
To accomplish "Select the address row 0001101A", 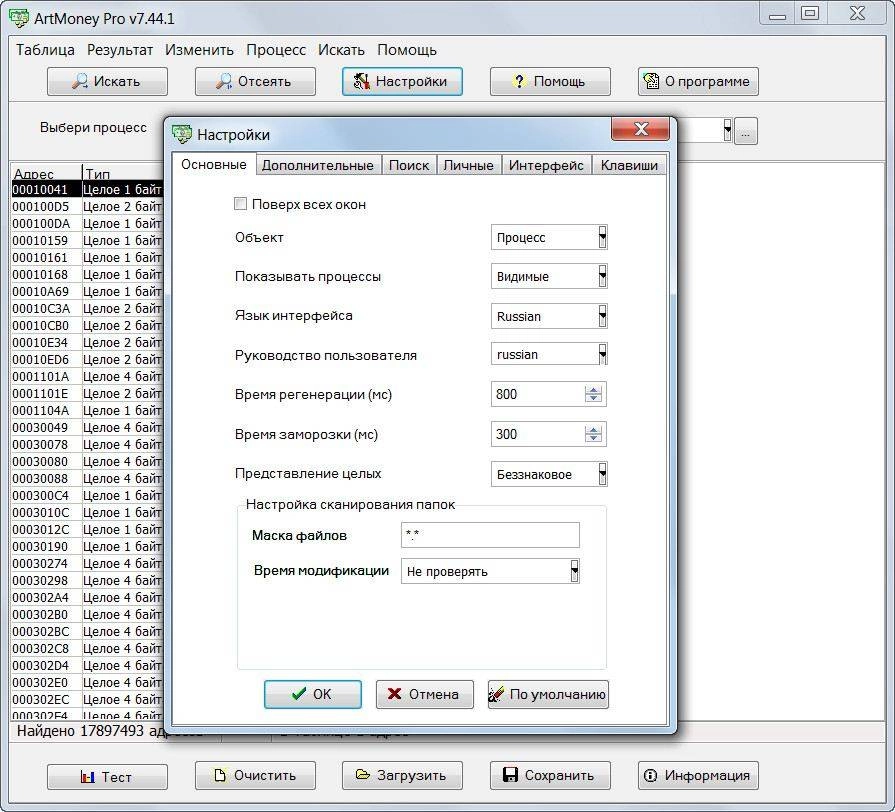I will [x=87, y=377].
